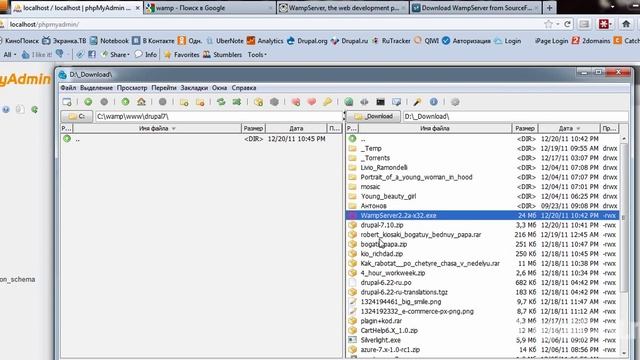Click the orange folder toolbar icon
640x360 pixels.
(200, 102)
